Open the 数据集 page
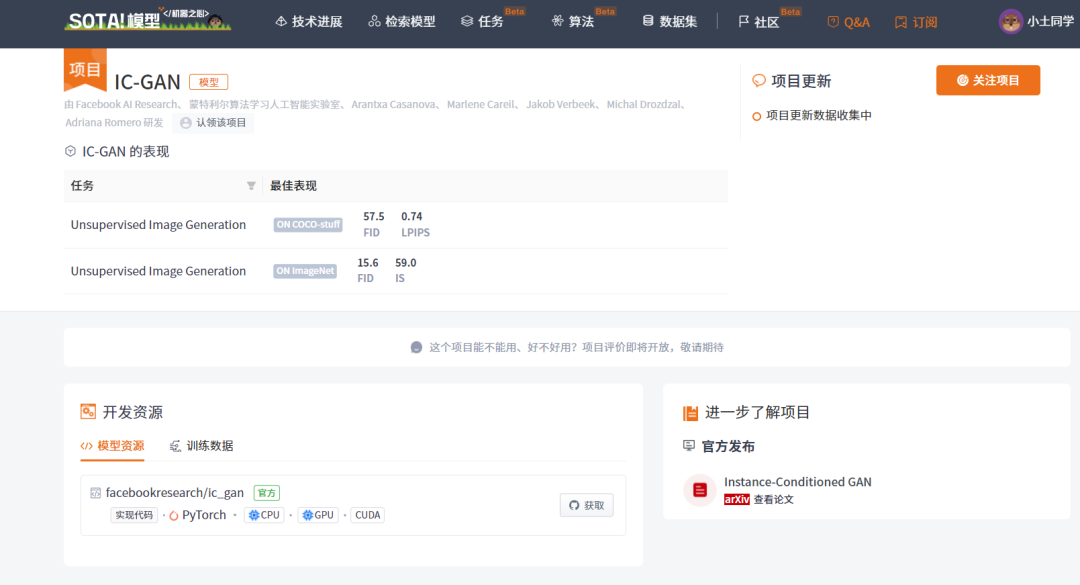This screenshot has width=1080, height=585. (x=669, y=22)
